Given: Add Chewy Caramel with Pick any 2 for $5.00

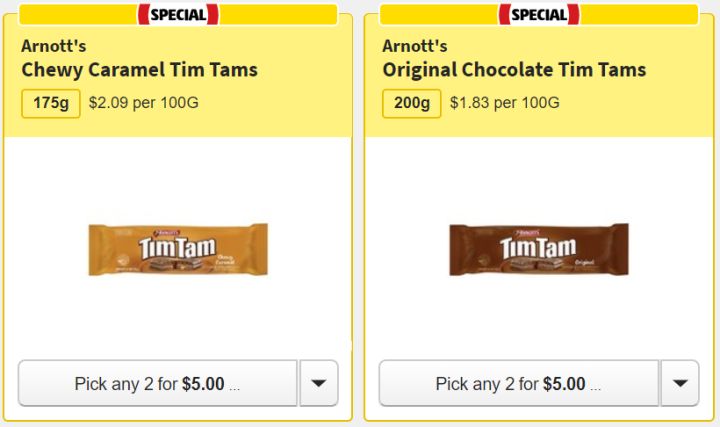Looking at the screenshot, I should [157, 384].
